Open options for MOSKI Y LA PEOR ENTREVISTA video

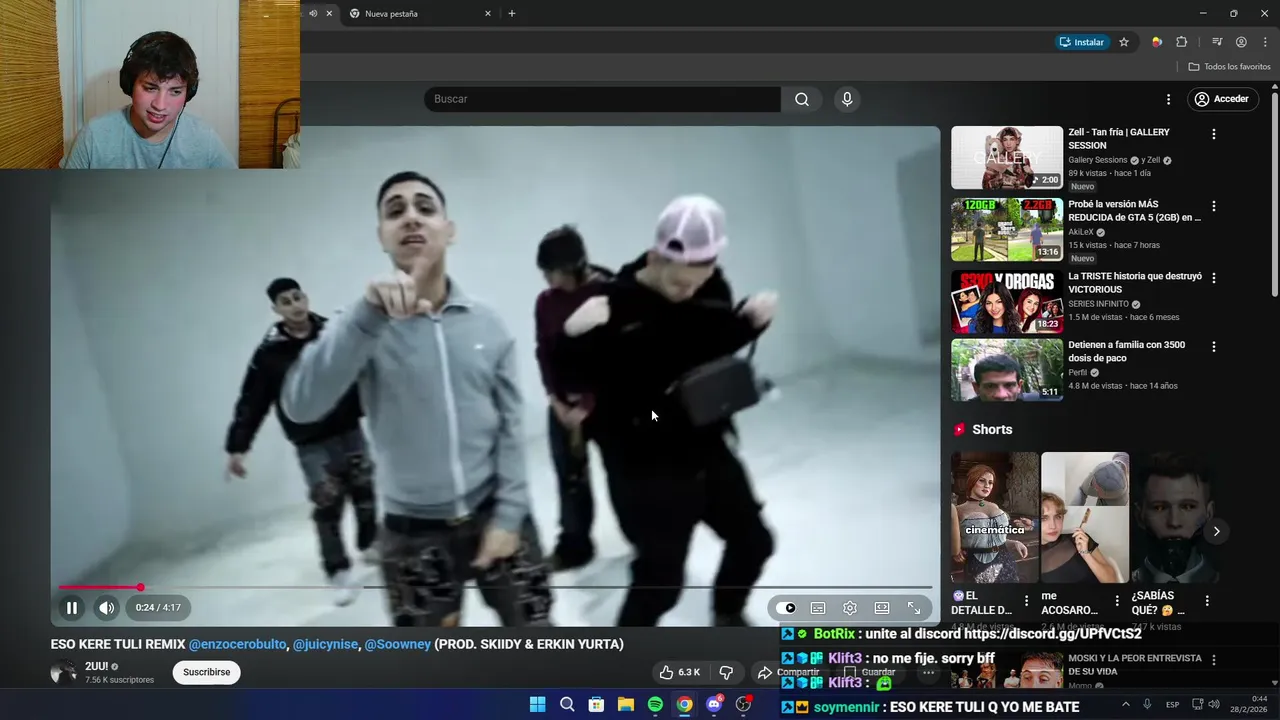point(1214,660)
